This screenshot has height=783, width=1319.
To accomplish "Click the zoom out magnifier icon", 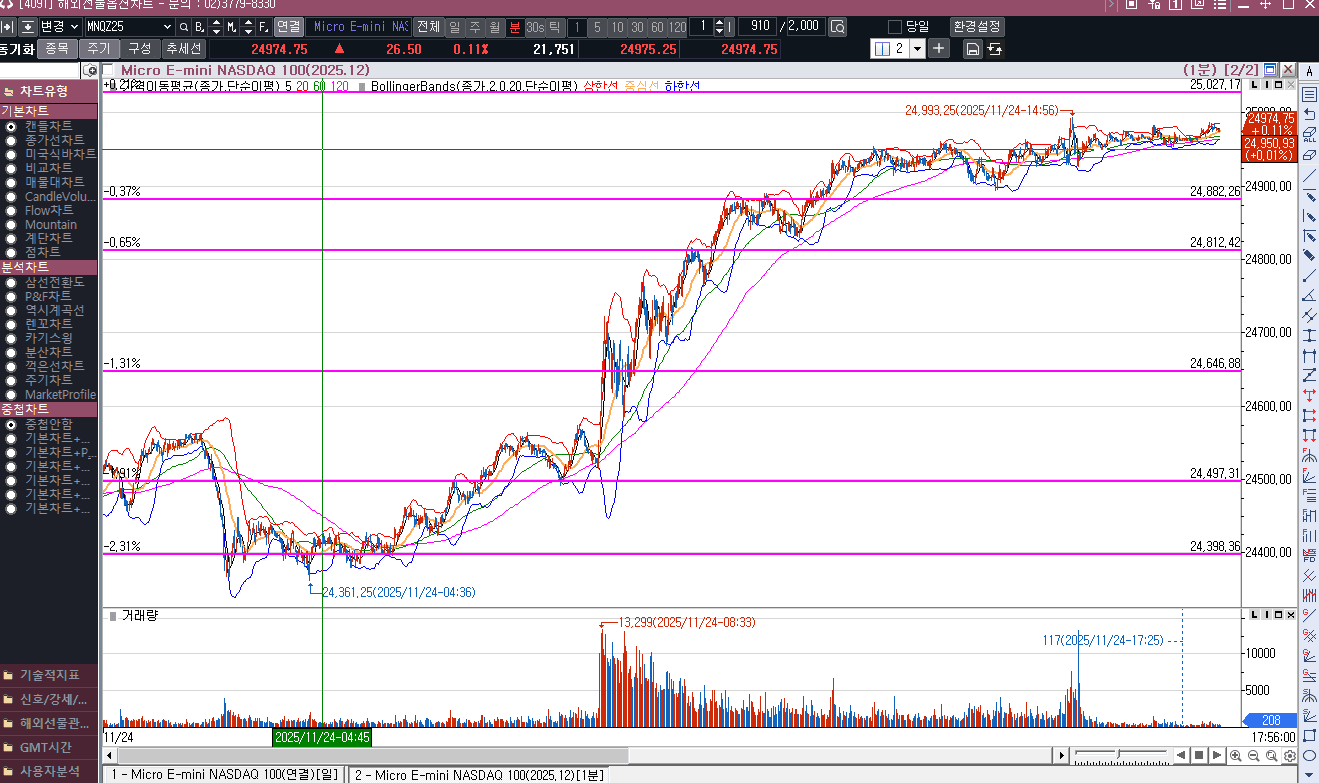I will [1254, 755].
